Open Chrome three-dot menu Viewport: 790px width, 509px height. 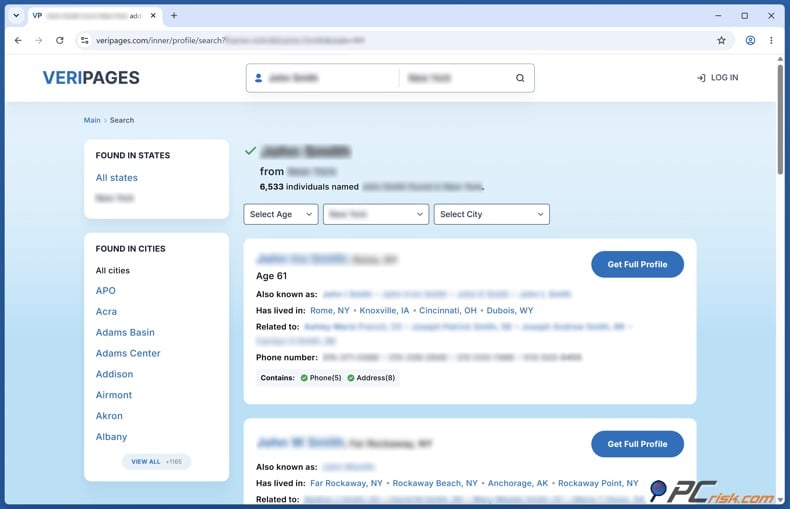pos(771,40)
